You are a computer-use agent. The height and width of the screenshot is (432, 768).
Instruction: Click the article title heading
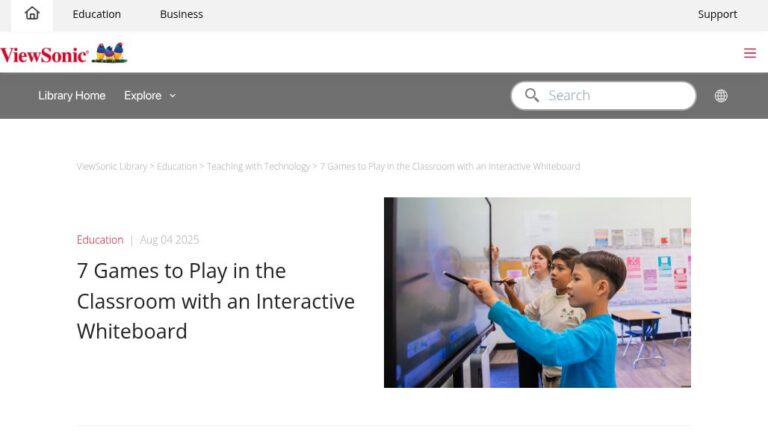[x=216, y=301]
